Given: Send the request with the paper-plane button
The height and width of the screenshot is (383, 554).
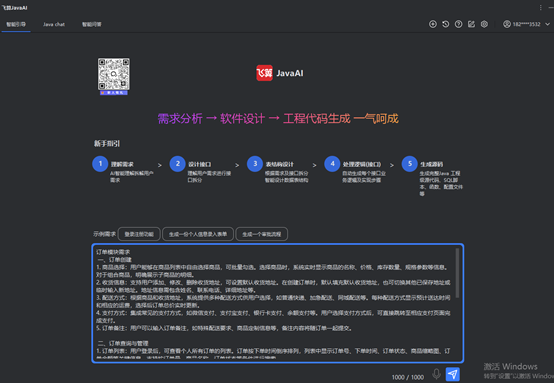Looking at the screenshot, I should [453, 374].
